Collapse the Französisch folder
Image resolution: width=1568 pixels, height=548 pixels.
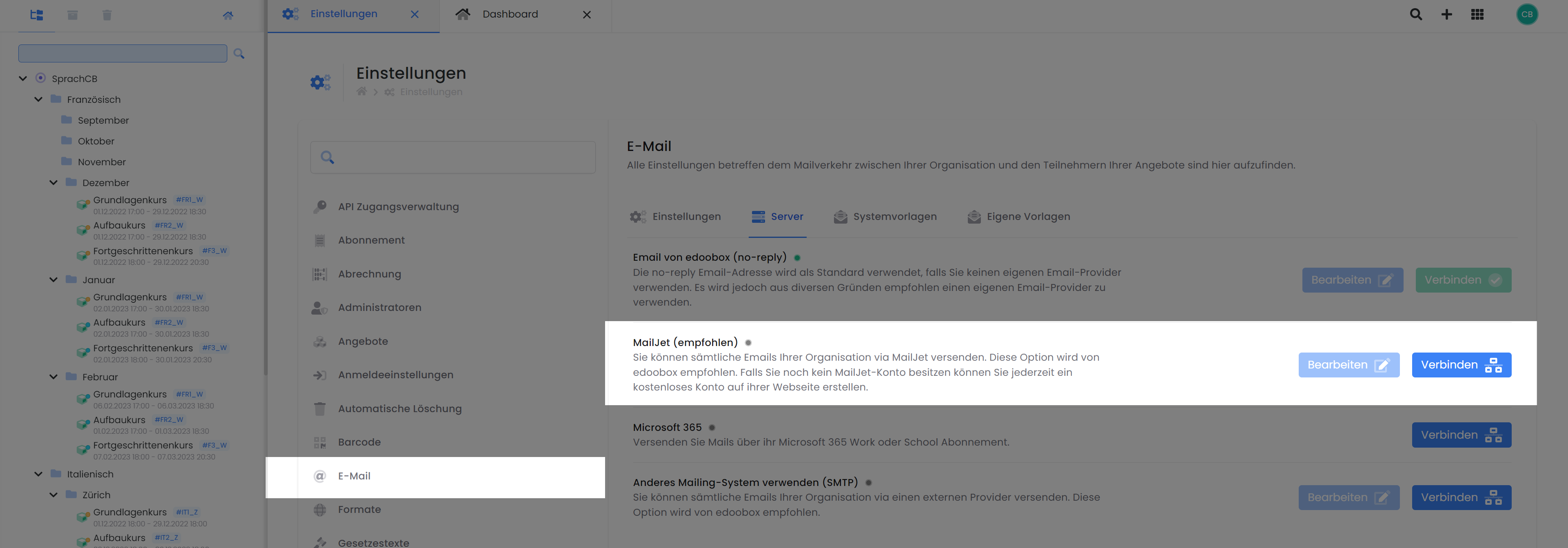[38, 99]
